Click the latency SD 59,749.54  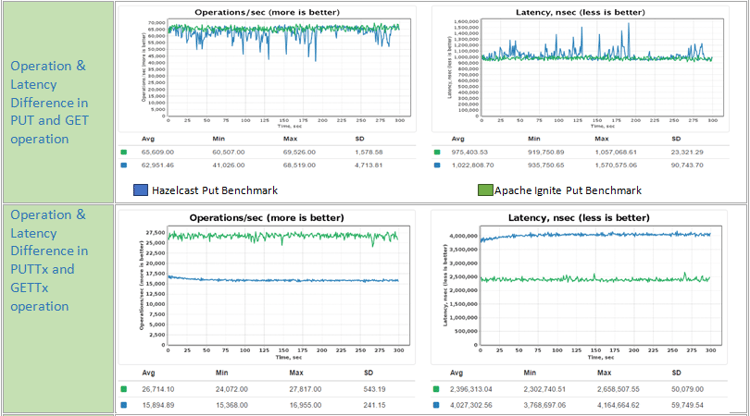click(x=687, y=405)
